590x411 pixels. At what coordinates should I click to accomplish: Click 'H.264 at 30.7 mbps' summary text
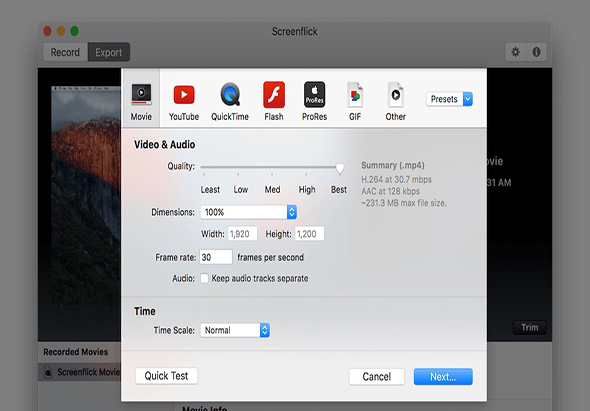click(x=396, y=180)
